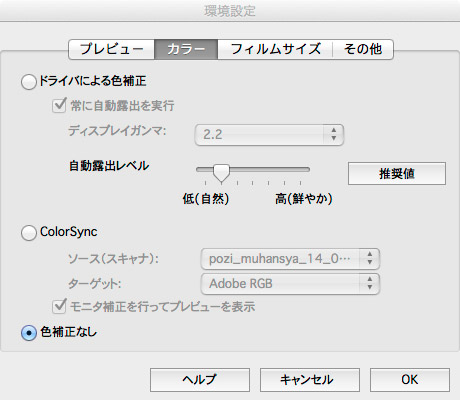Select ドライバによる色補正 radio button
Image resolution: width=460 pixels, height=400 pixels.
pos(29,82)
